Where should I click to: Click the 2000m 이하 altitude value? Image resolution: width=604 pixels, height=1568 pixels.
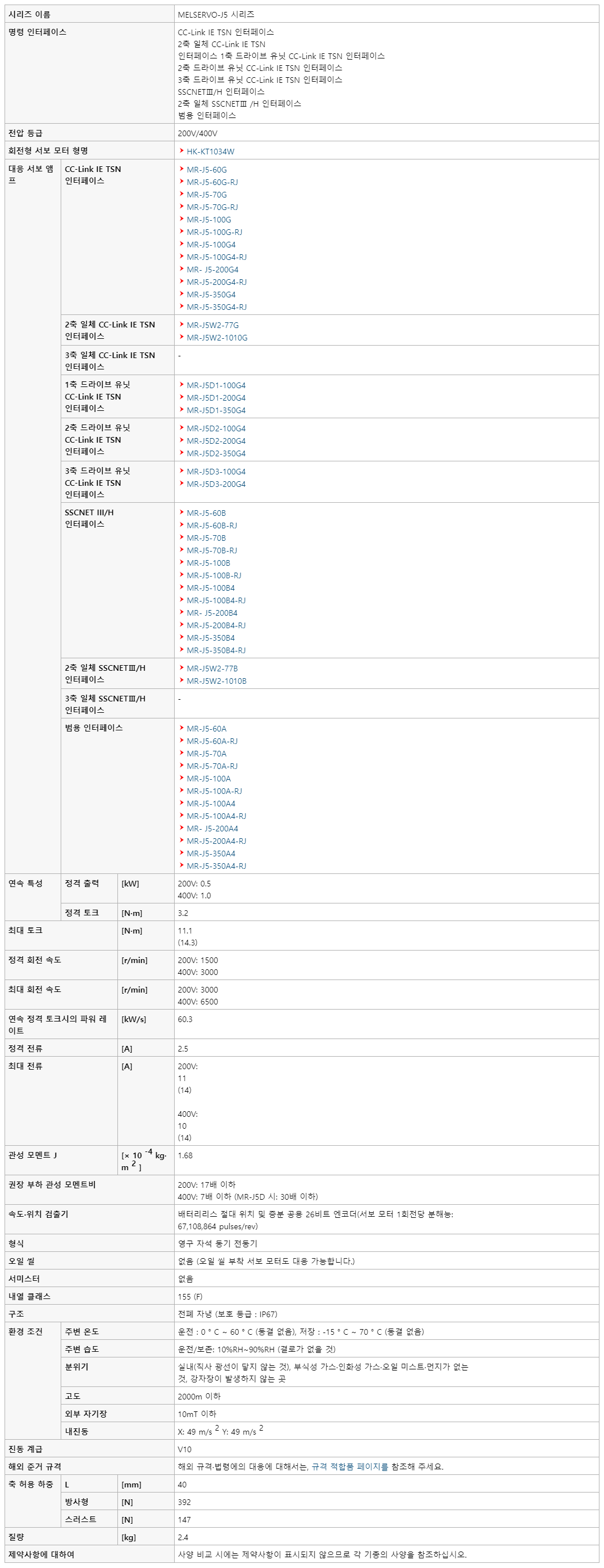(x=199, y=1395)
